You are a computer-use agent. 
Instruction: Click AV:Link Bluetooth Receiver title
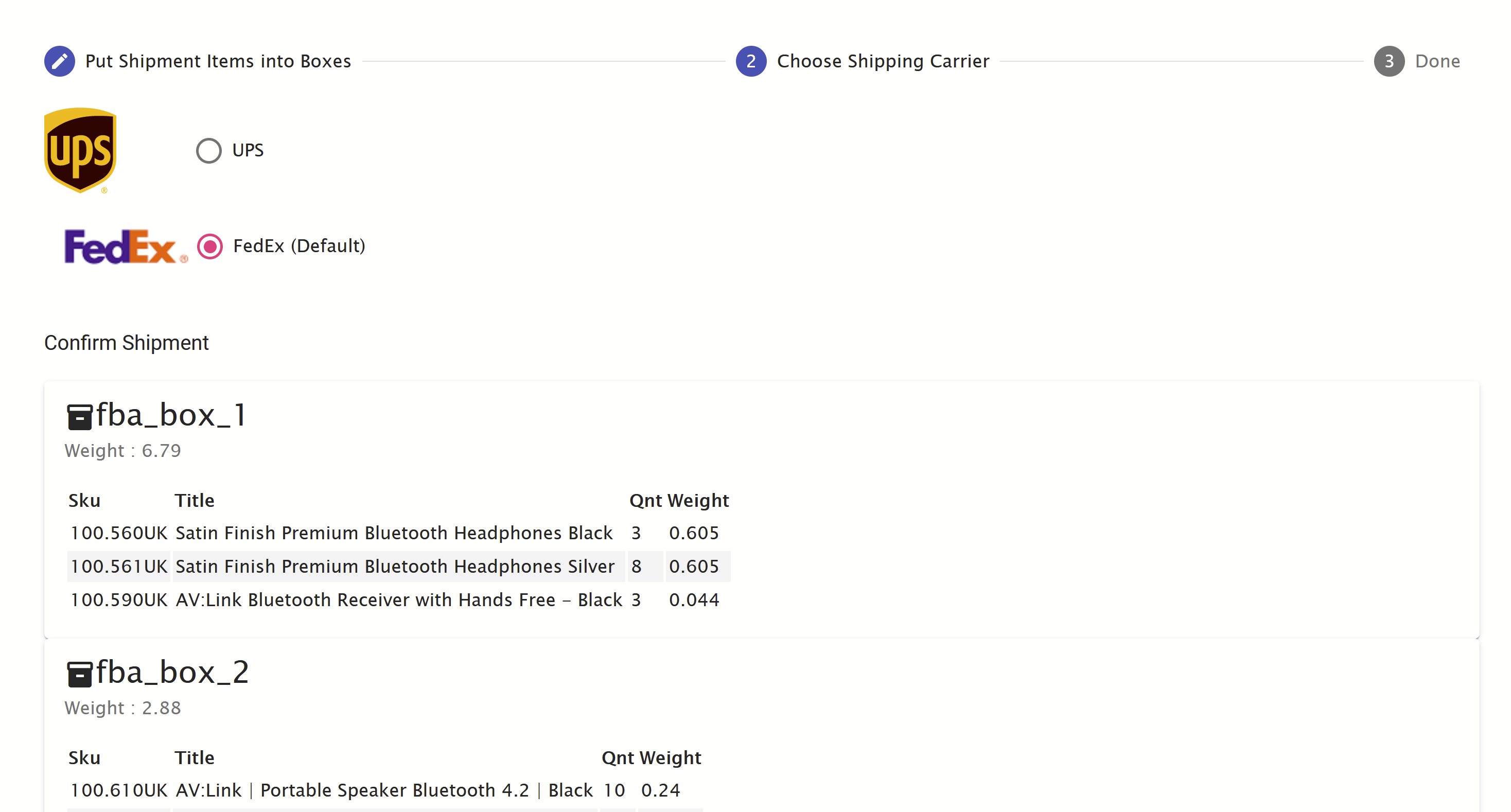[398, 600]
